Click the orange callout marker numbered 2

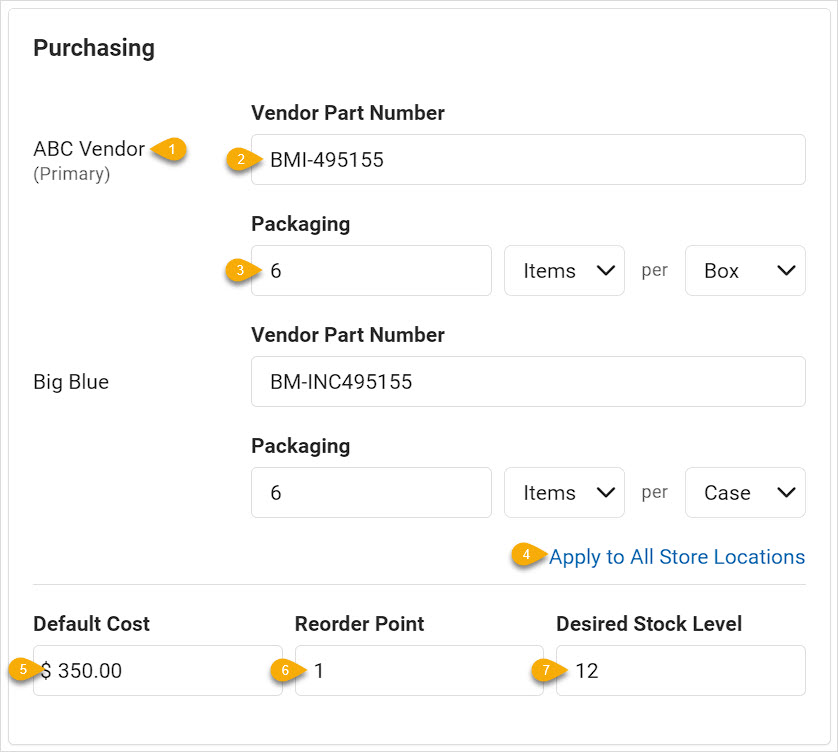pyautogui.click(x=244, y=159)
